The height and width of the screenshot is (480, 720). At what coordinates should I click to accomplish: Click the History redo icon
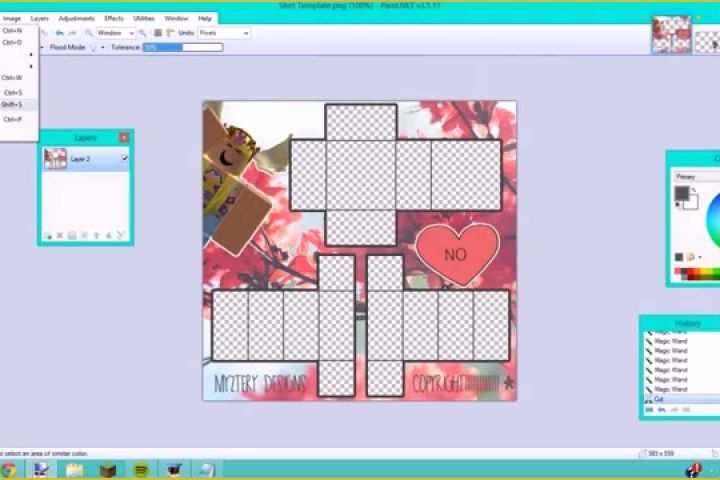[674, 410]
